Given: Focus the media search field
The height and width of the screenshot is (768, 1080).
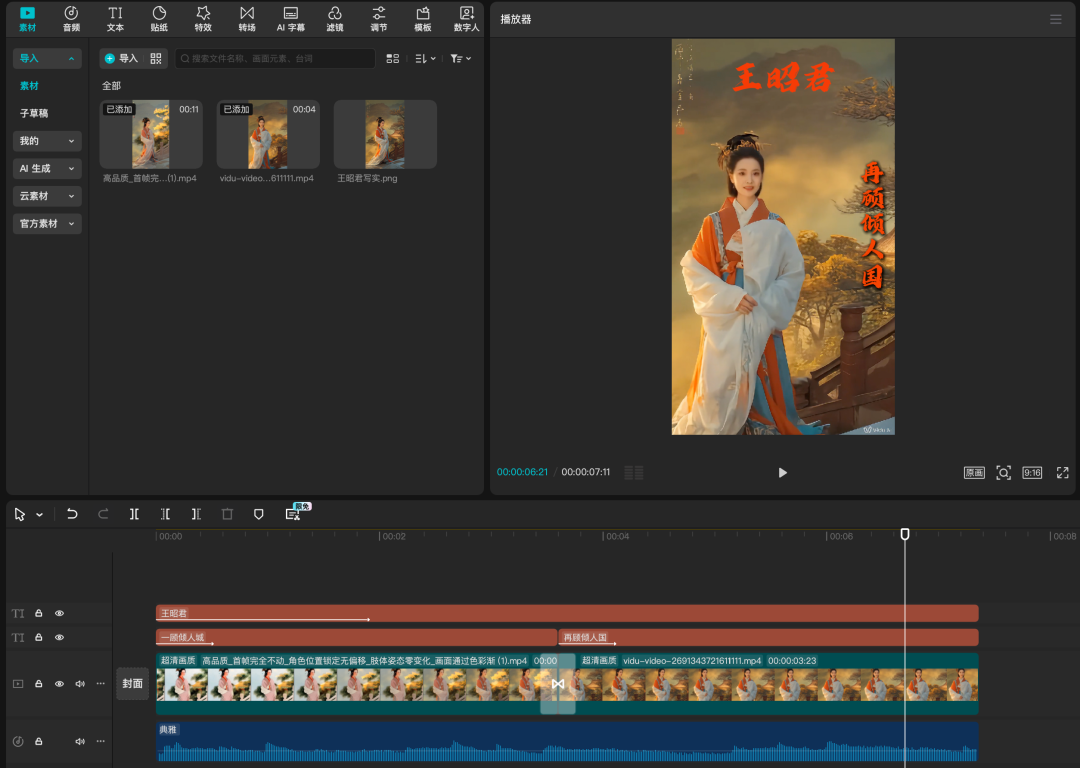Looking at the screenshot, I should point(275,59).
